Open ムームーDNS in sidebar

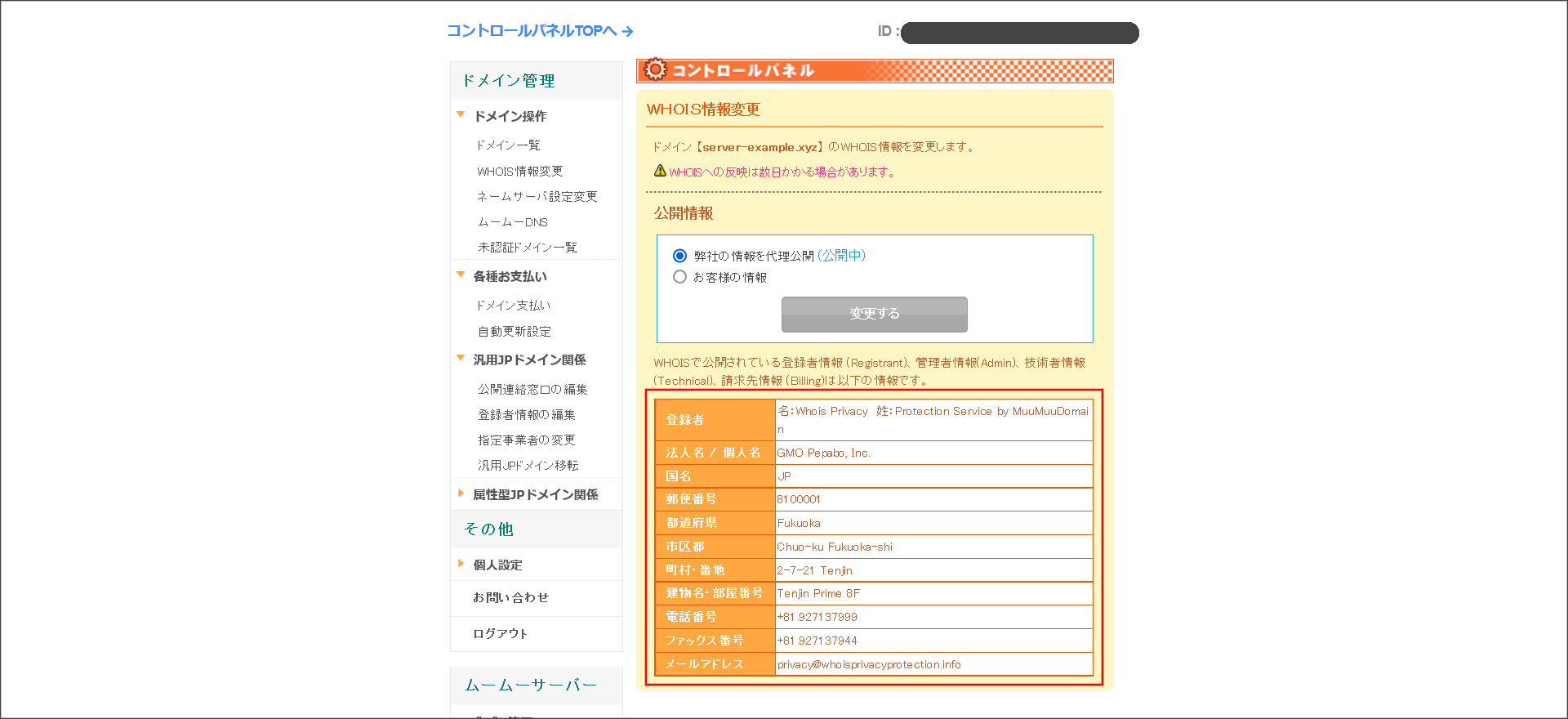coord(512,221)
